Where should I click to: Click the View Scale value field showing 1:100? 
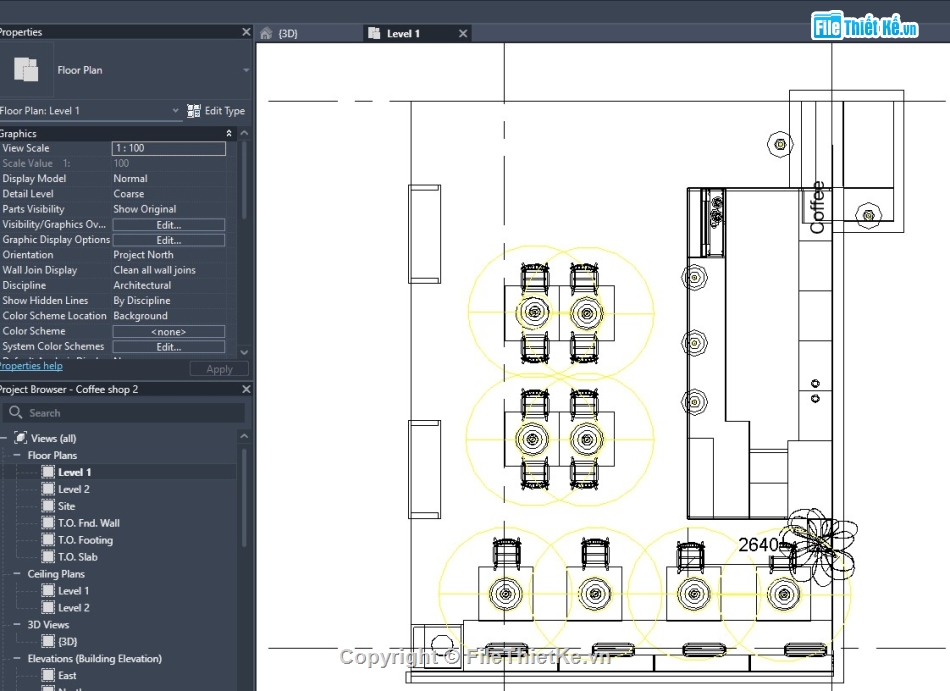168,147
